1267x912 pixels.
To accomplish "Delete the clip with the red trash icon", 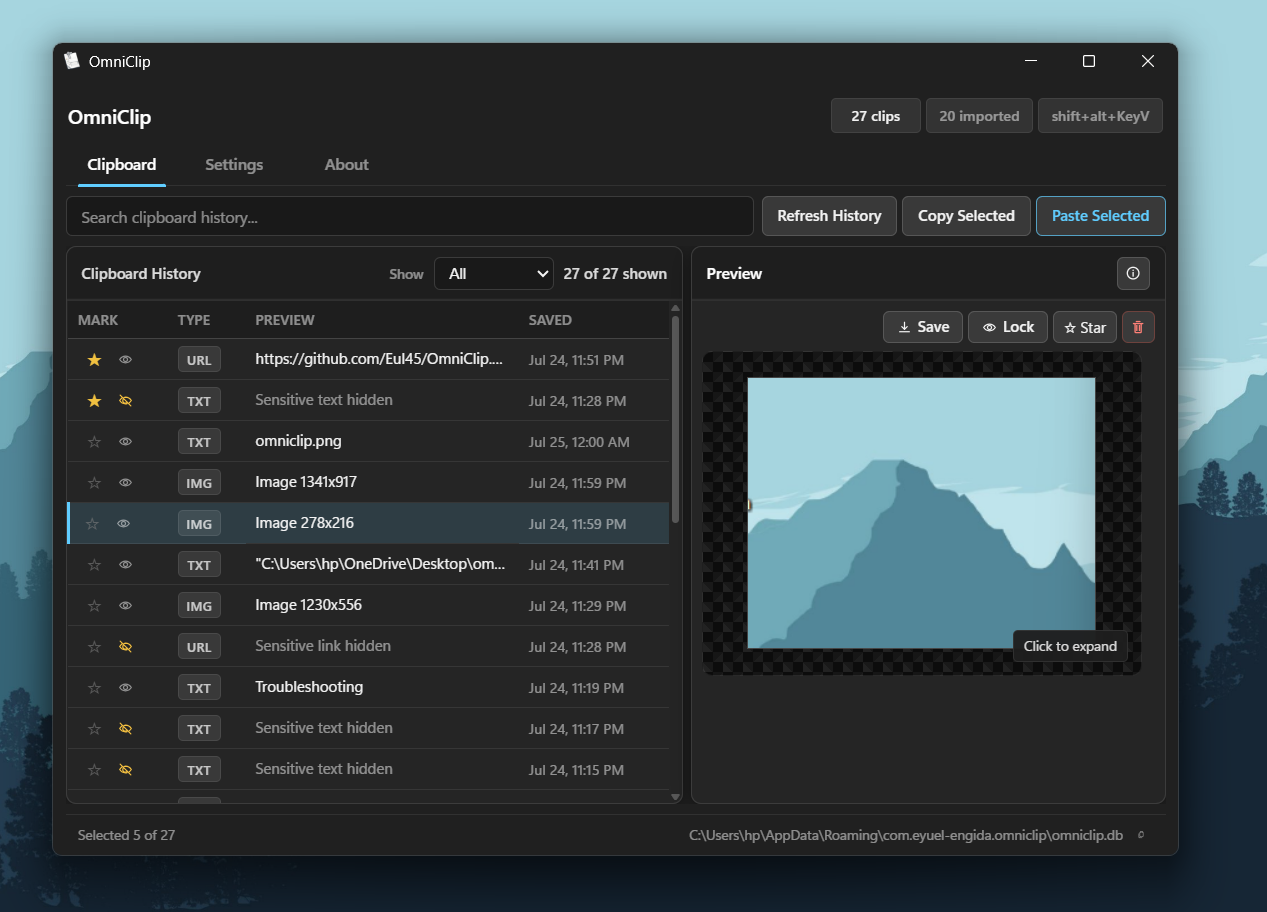I will [x=1138, y=327].
